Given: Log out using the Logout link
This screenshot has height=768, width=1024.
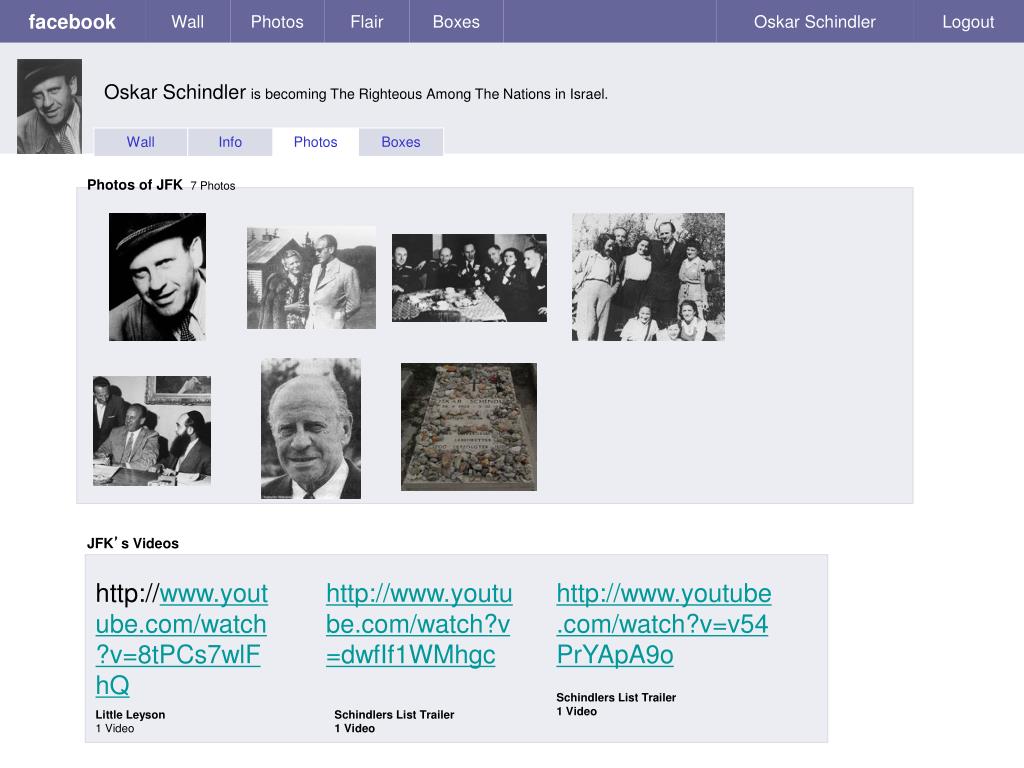Looking at the screenshot, I should [968, 22].
